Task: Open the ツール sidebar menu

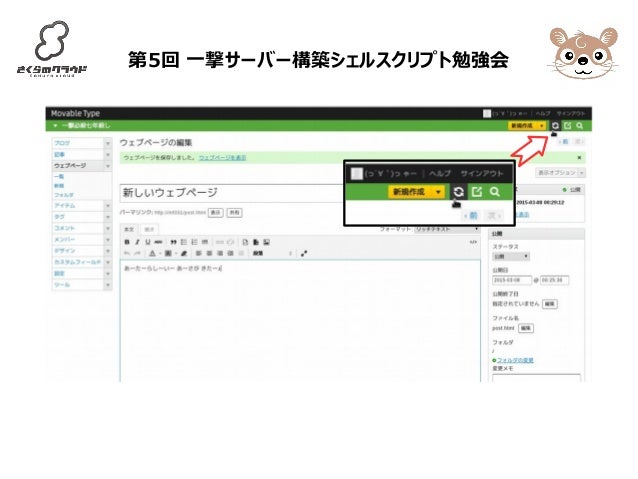Action: click(81, 285)
